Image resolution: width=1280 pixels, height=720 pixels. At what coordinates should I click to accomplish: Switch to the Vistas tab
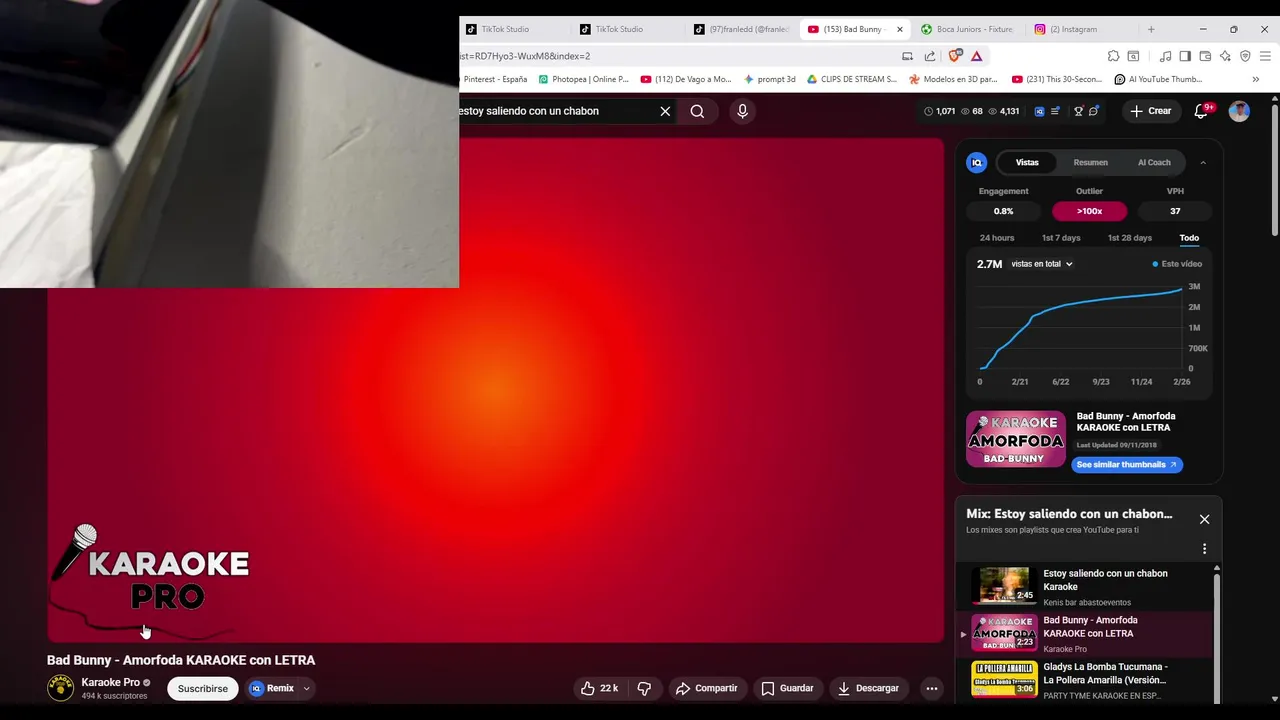tap(1027, 162)
